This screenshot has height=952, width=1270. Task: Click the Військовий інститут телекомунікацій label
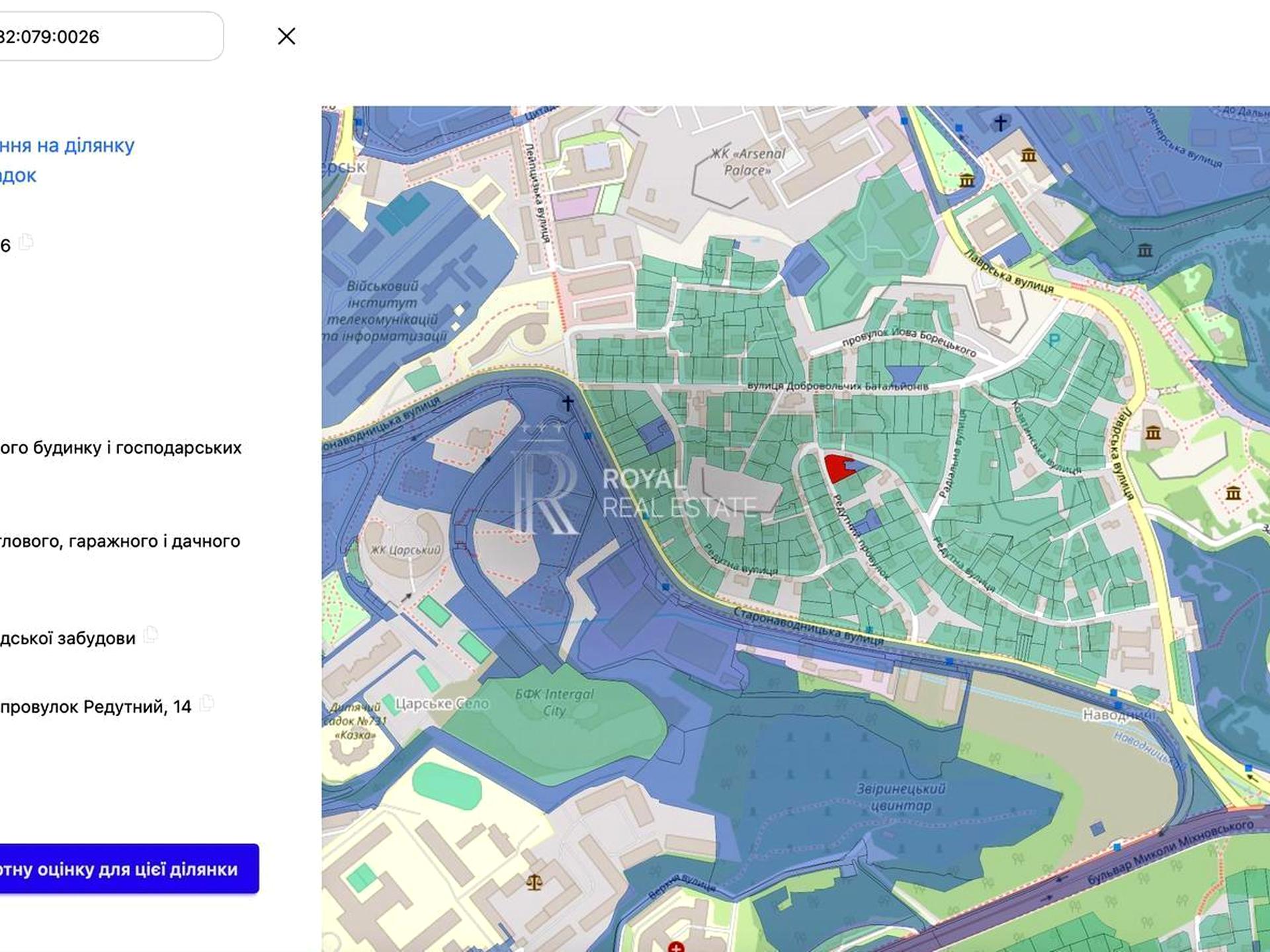click(x=387, y=311)
